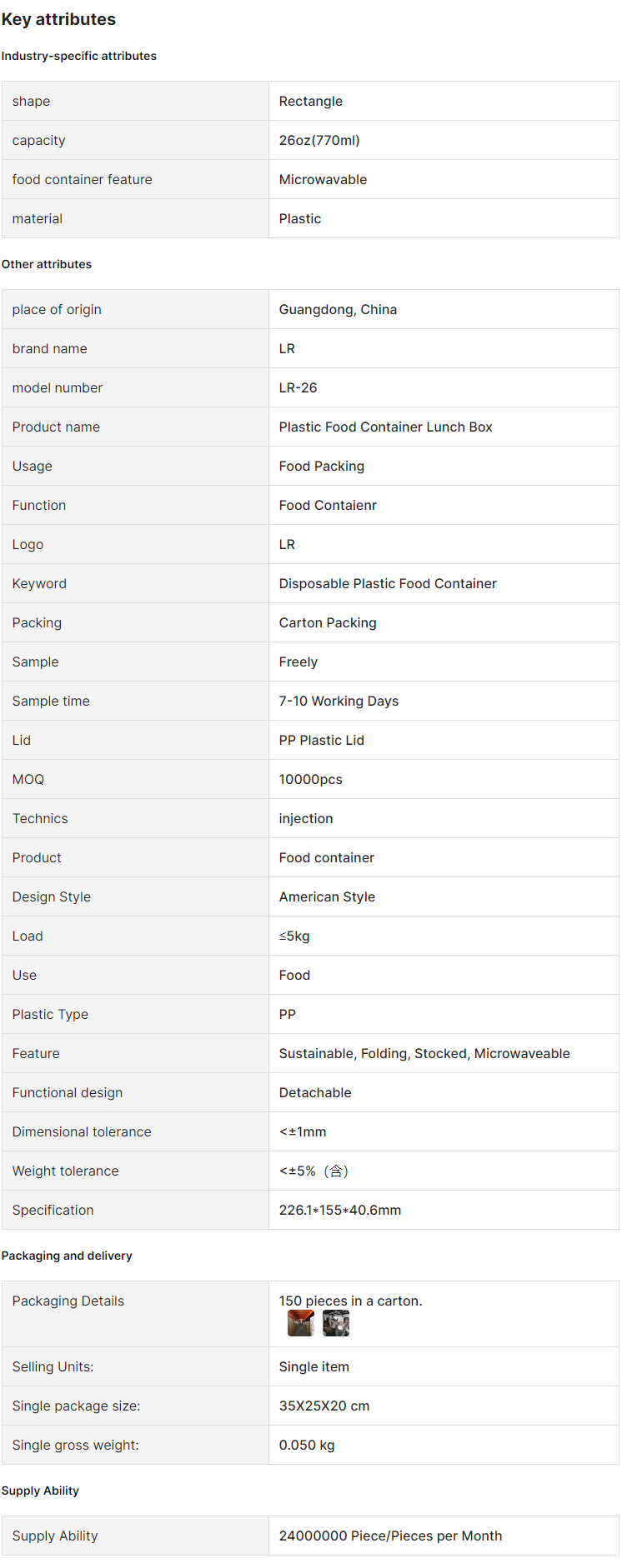Select the 26oz(770ml) capacity value

coord(319,140)
